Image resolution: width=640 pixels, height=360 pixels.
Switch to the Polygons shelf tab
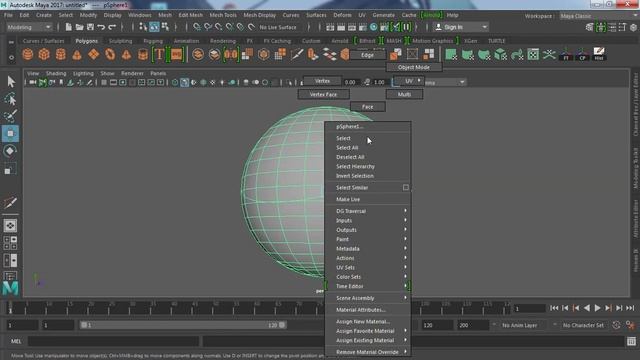(x=87, y=41)
